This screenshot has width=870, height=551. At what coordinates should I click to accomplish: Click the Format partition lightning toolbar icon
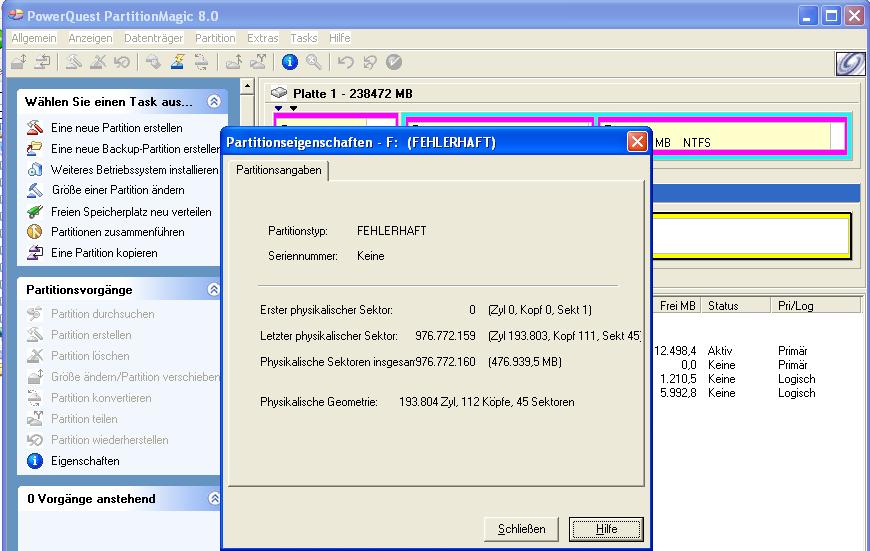178,62
